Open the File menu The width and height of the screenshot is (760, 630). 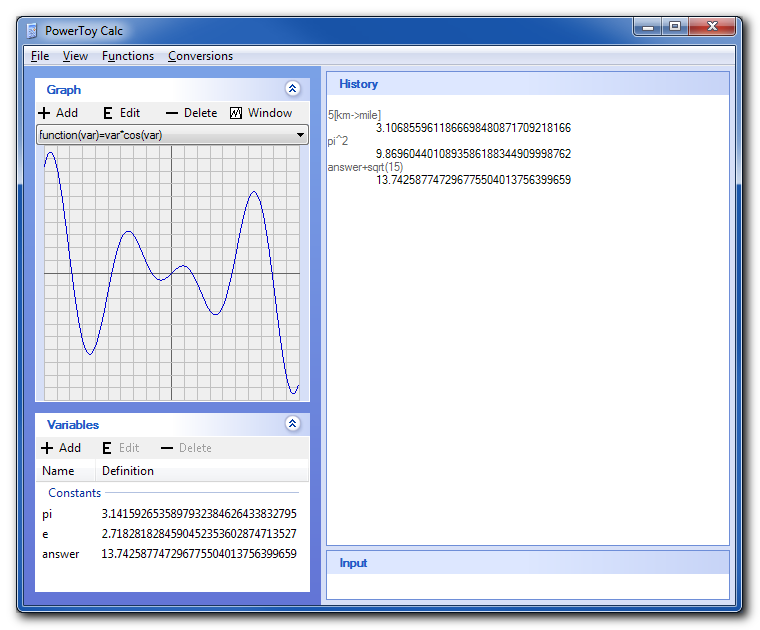[40, 56]
